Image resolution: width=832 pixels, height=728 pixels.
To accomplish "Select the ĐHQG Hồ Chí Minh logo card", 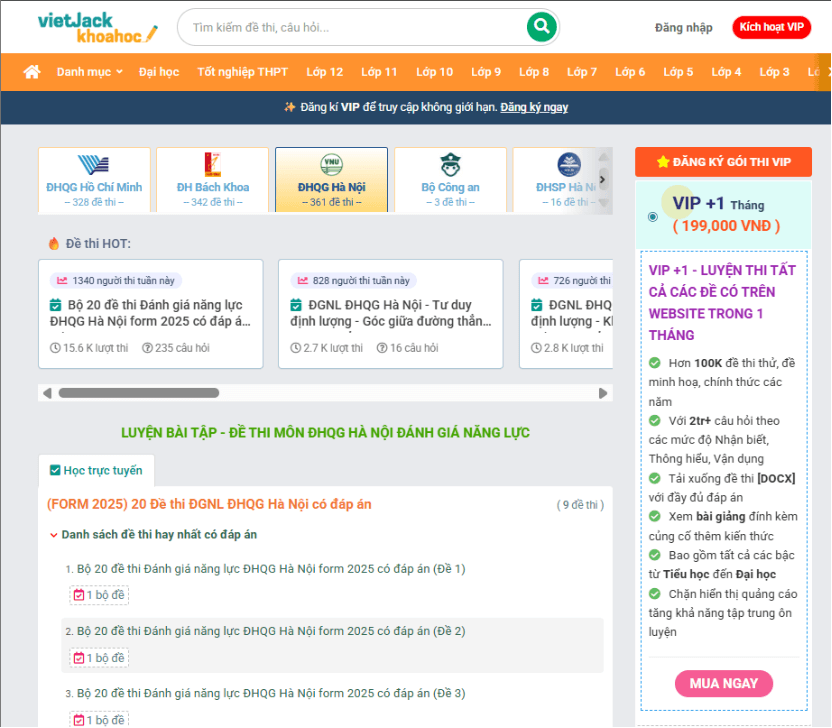I will (94, 180).
